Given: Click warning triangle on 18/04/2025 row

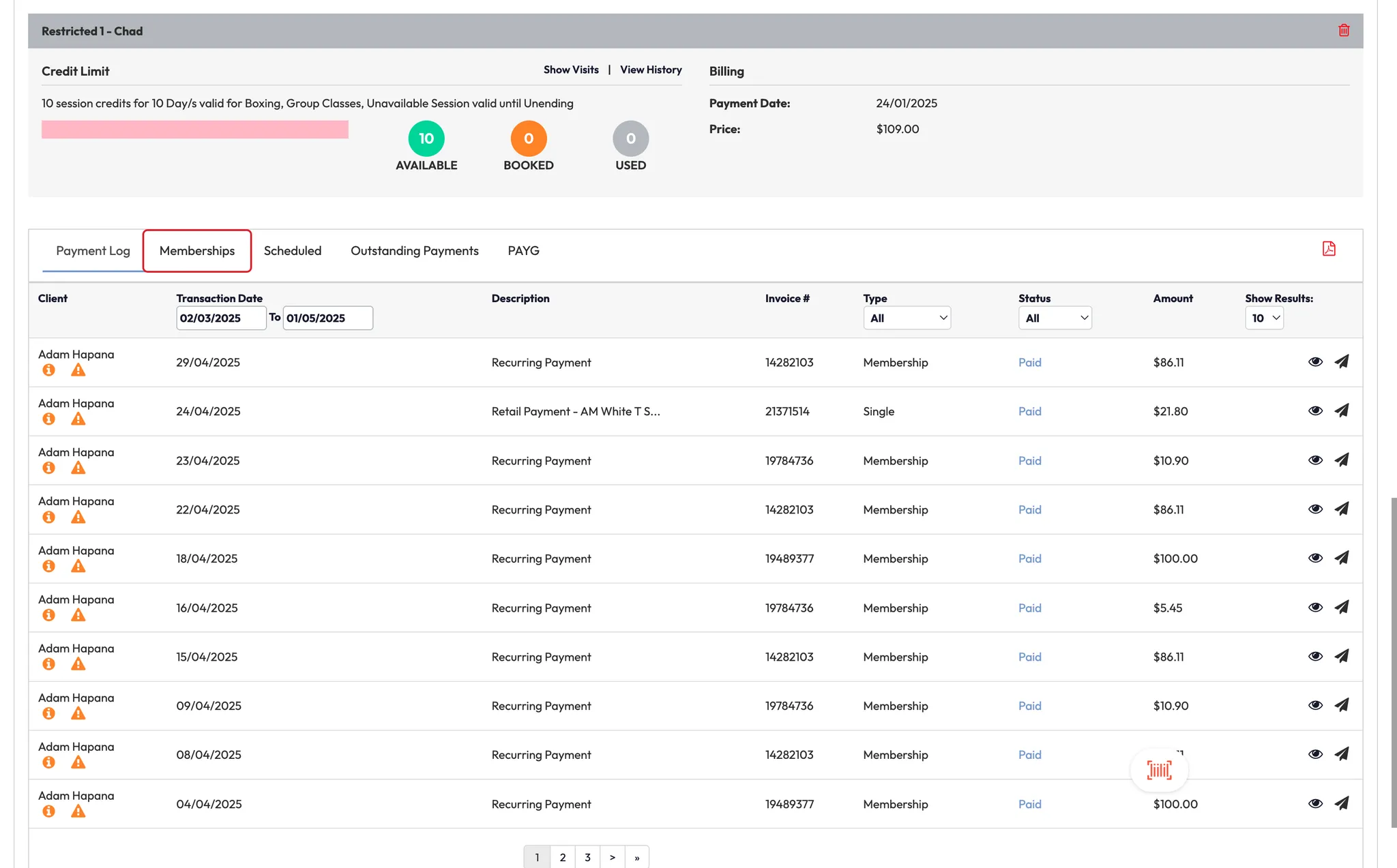Looking at the screenshot, I should pos(78,566).
